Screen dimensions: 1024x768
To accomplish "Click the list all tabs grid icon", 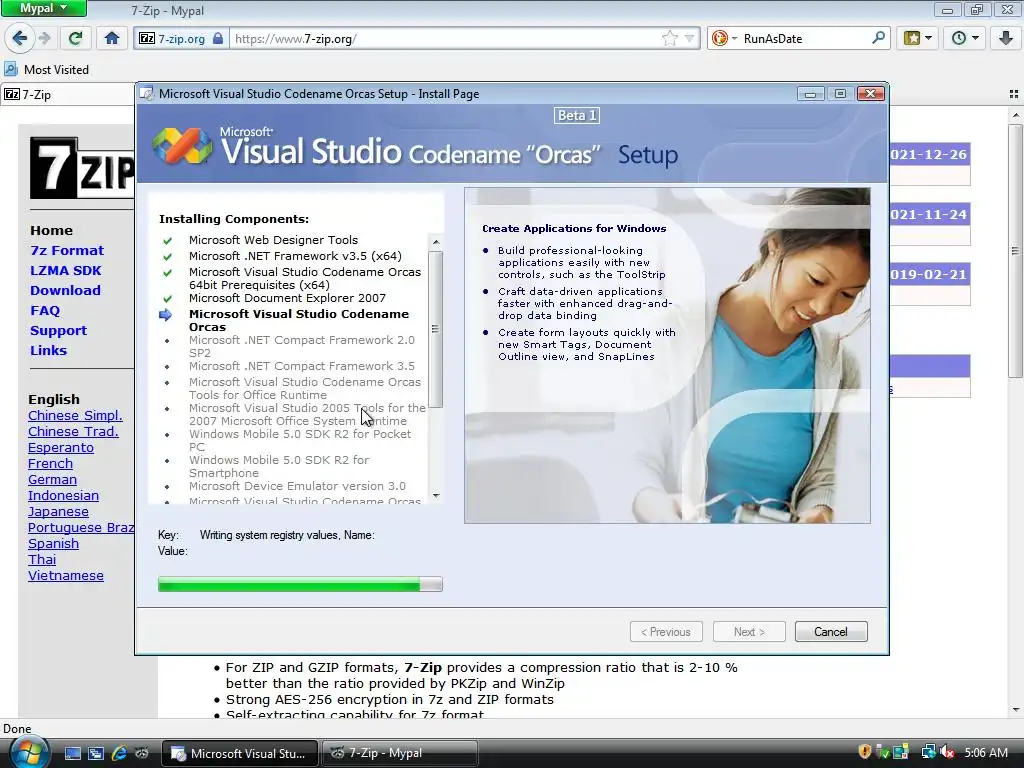I will pos(1014,94).
